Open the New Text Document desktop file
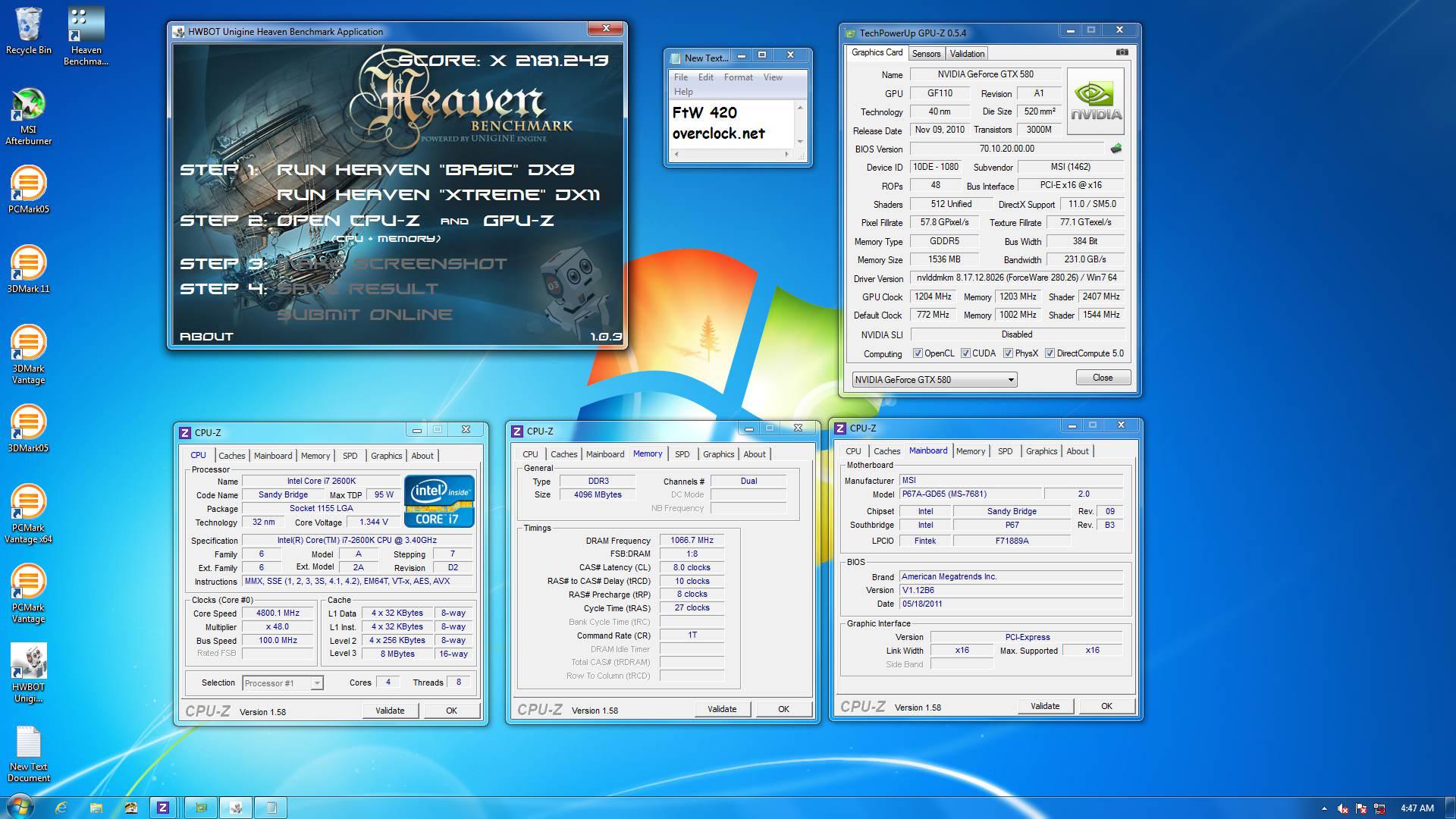 [x=28, y=752]
